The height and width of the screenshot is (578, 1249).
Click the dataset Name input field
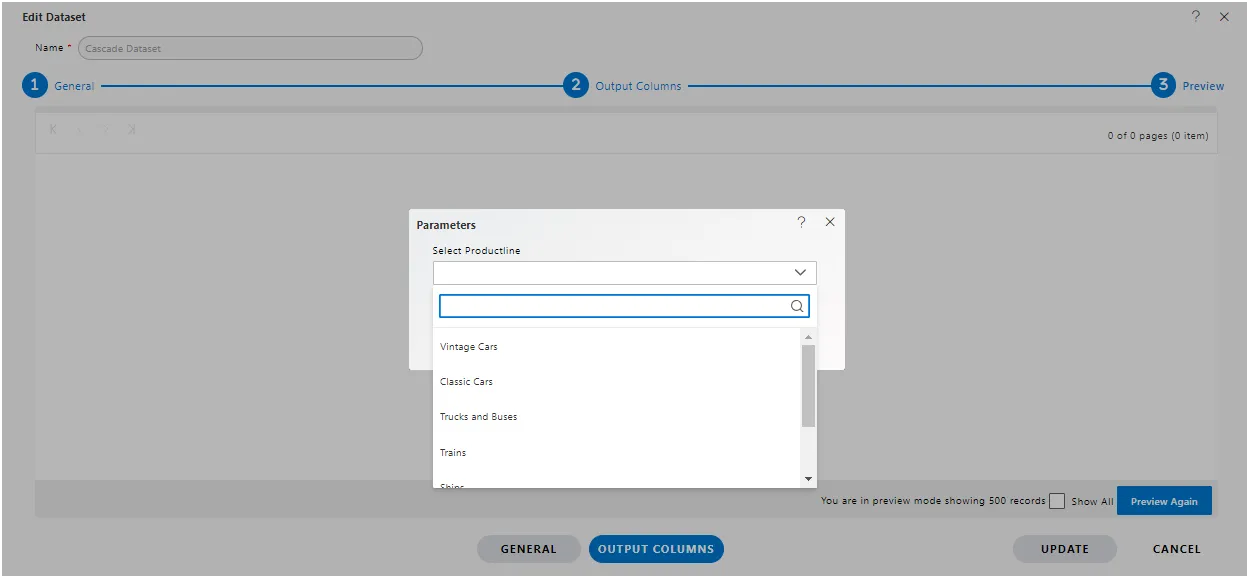[250, 48]
